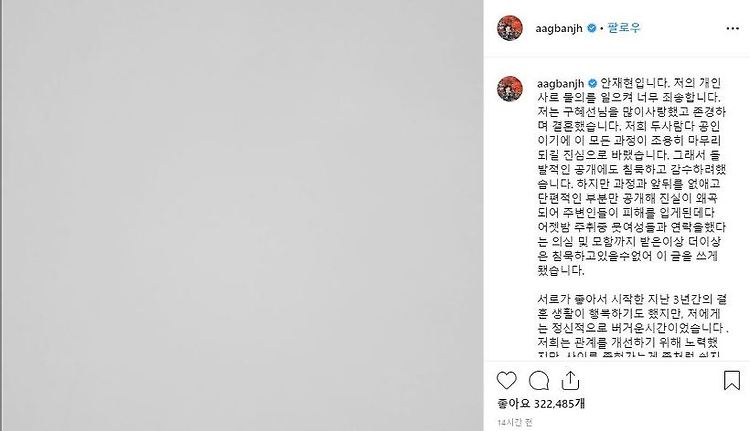This screenshot has width=750, height=431.
Task: Open the profile avatar beside the caption
Action: (x=509, y=88)
